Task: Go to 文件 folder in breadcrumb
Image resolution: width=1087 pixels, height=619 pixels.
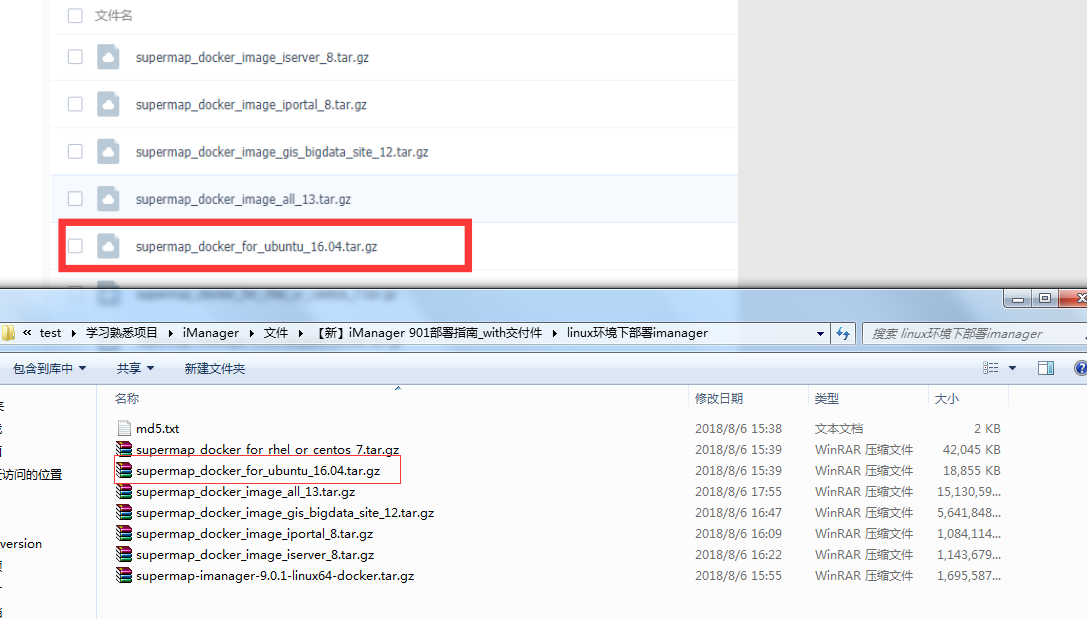Action: tap(276, 333)
